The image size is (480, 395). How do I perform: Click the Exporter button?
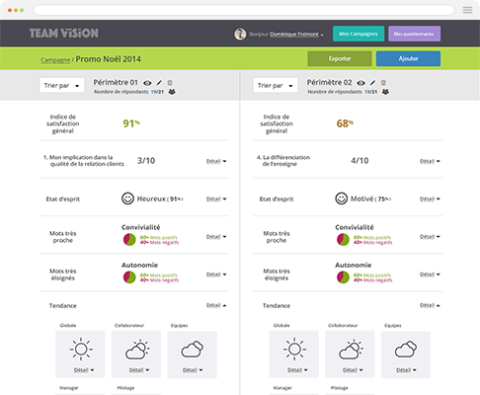point(340,58)
